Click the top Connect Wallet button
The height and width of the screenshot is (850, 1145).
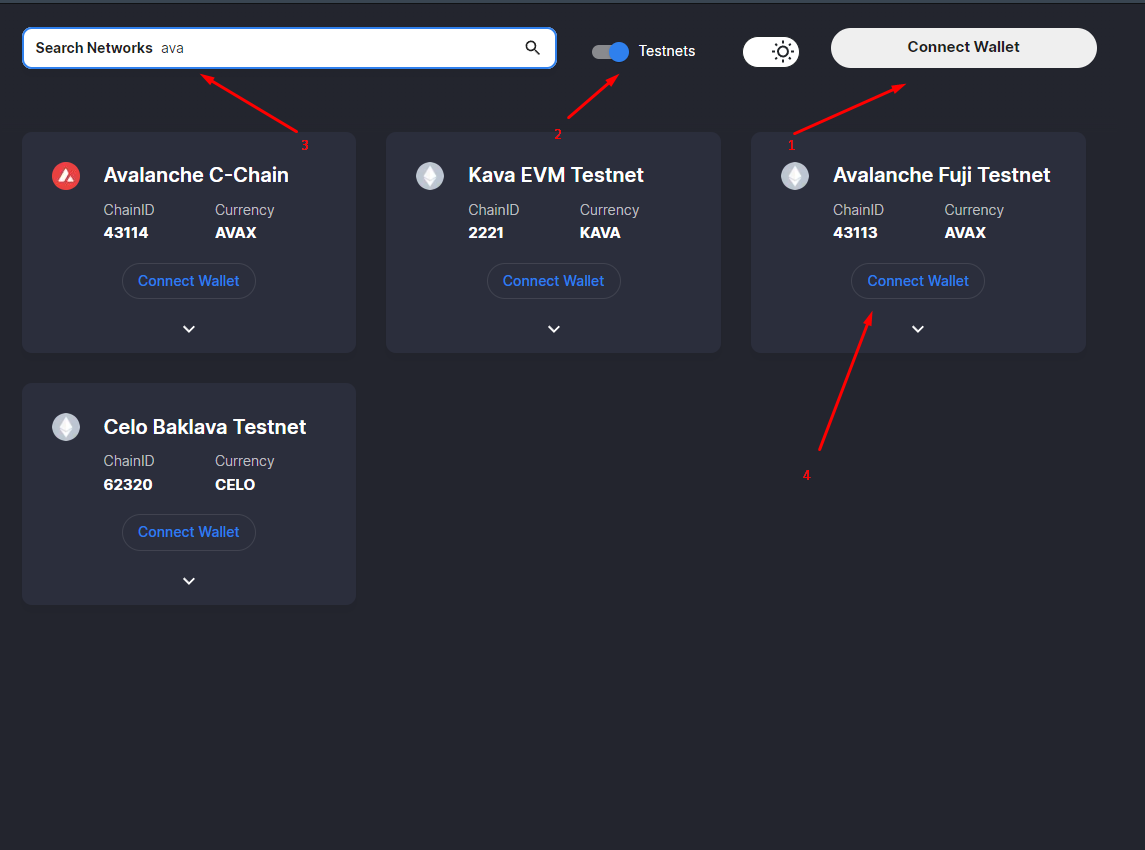[963, 47]
